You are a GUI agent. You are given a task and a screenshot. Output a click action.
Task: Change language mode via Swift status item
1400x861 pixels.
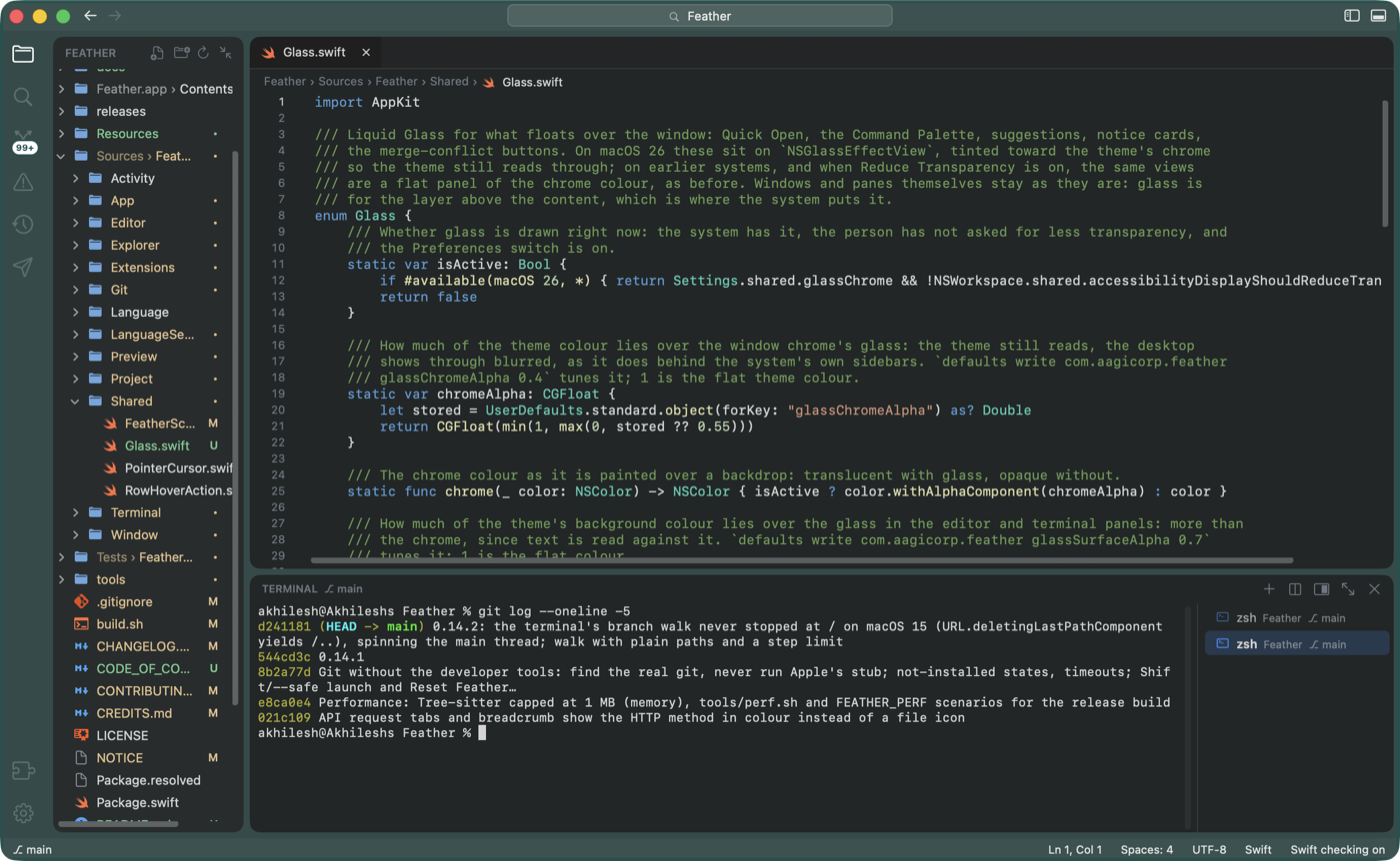coord(1258,849)
